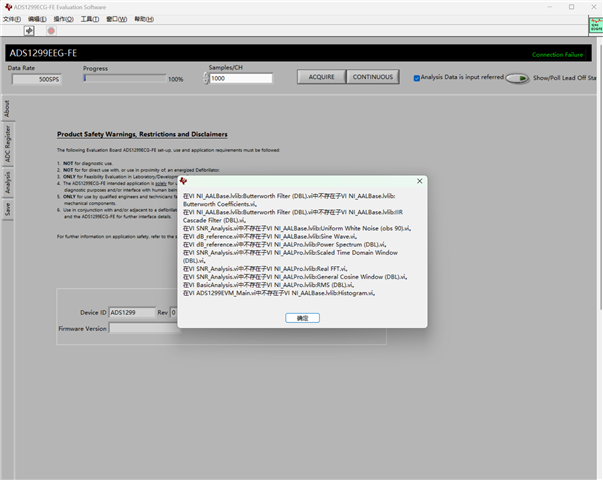Viewport: 603px width, 480px height.
Task: Toggle Analysis Data is input referred checkbox
Action: click(x=416, y=78)
